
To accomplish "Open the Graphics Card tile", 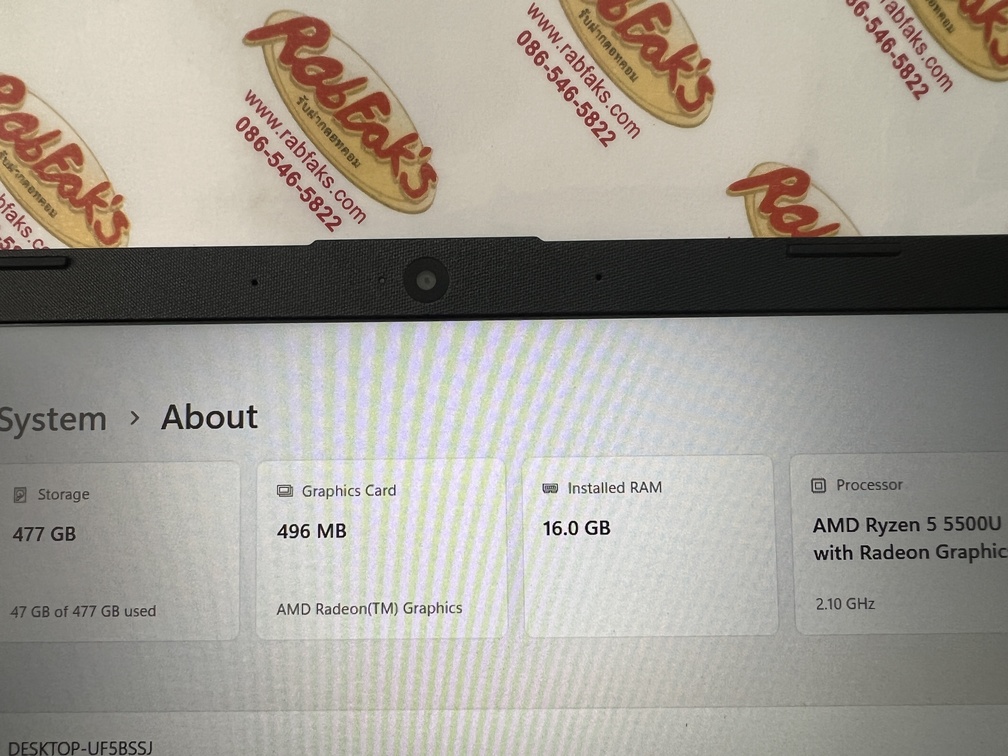I will point(381,548).
